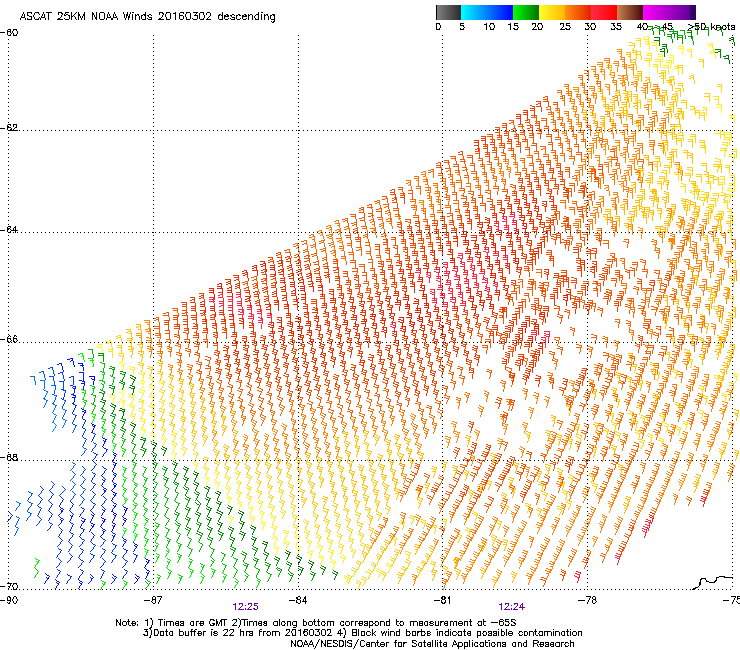Click the -64 latitude axis label

pyautogui.click(x=10, y=230)
